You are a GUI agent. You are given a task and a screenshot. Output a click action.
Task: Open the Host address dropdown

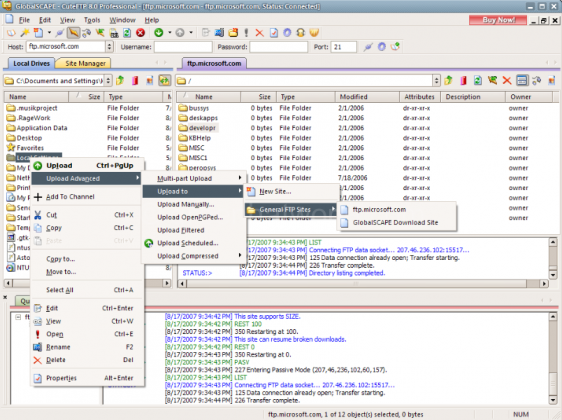[x=109, y=47]
